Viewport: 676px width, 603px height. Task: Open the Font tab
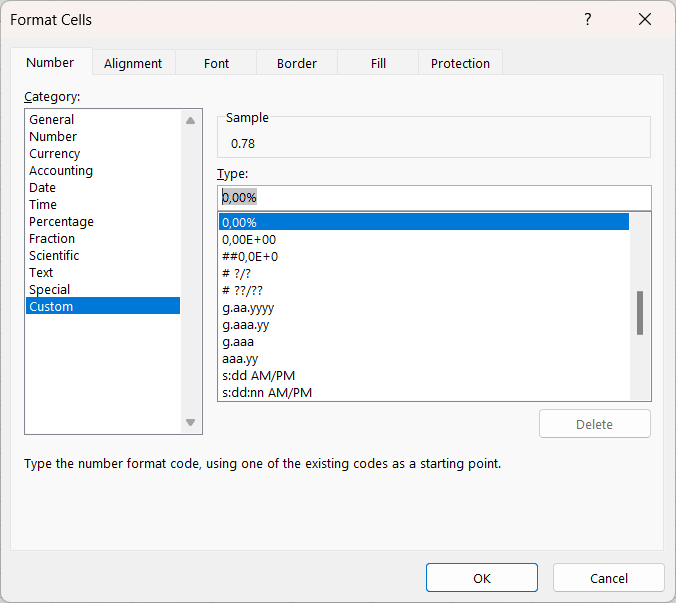(x=216, y=63)
